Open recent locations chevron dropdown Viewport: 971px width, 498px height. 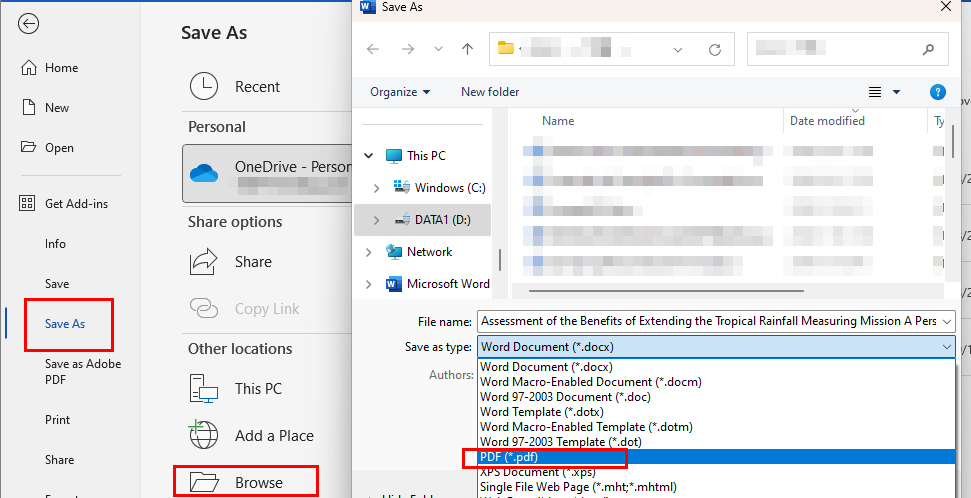point(438,50)
